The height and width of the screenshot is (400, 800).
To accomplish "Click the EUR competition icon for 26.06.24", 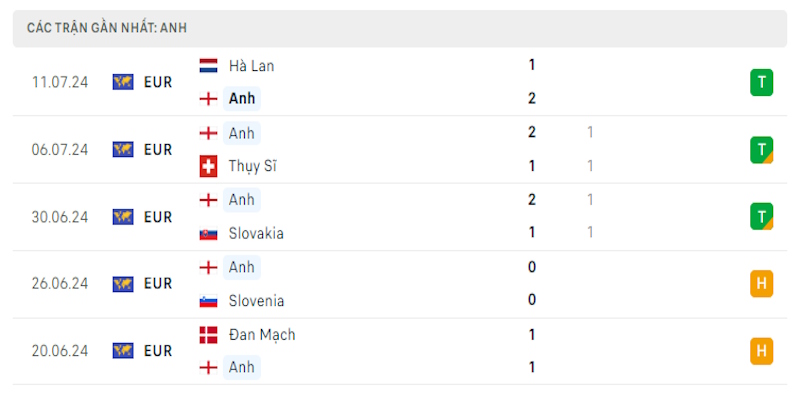I will (x=123, y=284).
